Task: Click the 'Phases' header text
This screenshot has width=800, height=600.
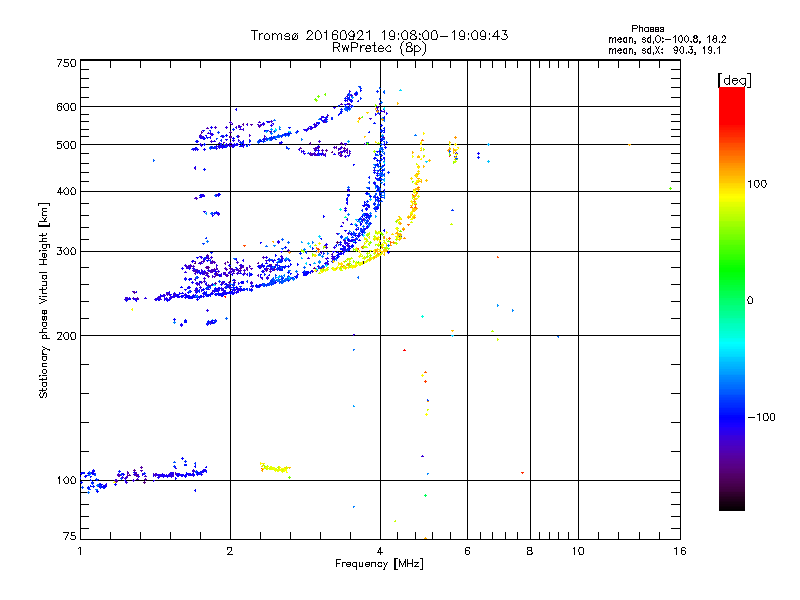Action: point(647,29)
